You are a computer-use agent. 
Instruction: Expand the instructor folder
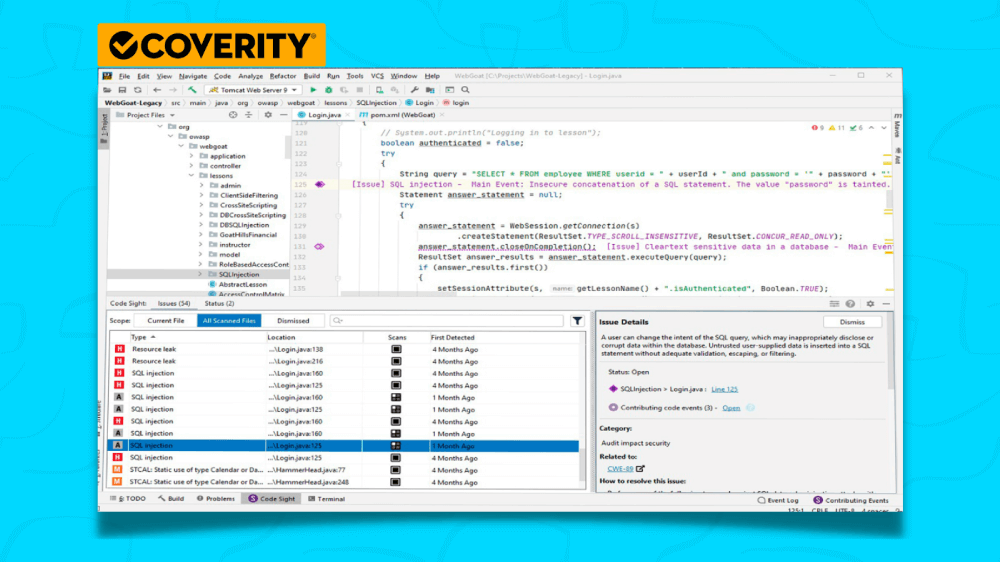(202, 244)
